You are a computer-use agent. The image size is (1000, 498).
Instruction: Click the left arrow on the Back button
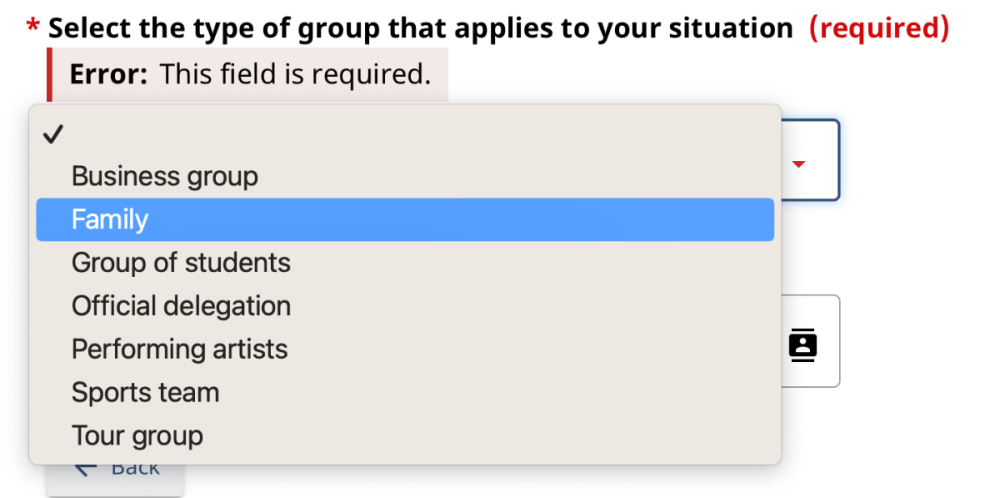point(86,467)
